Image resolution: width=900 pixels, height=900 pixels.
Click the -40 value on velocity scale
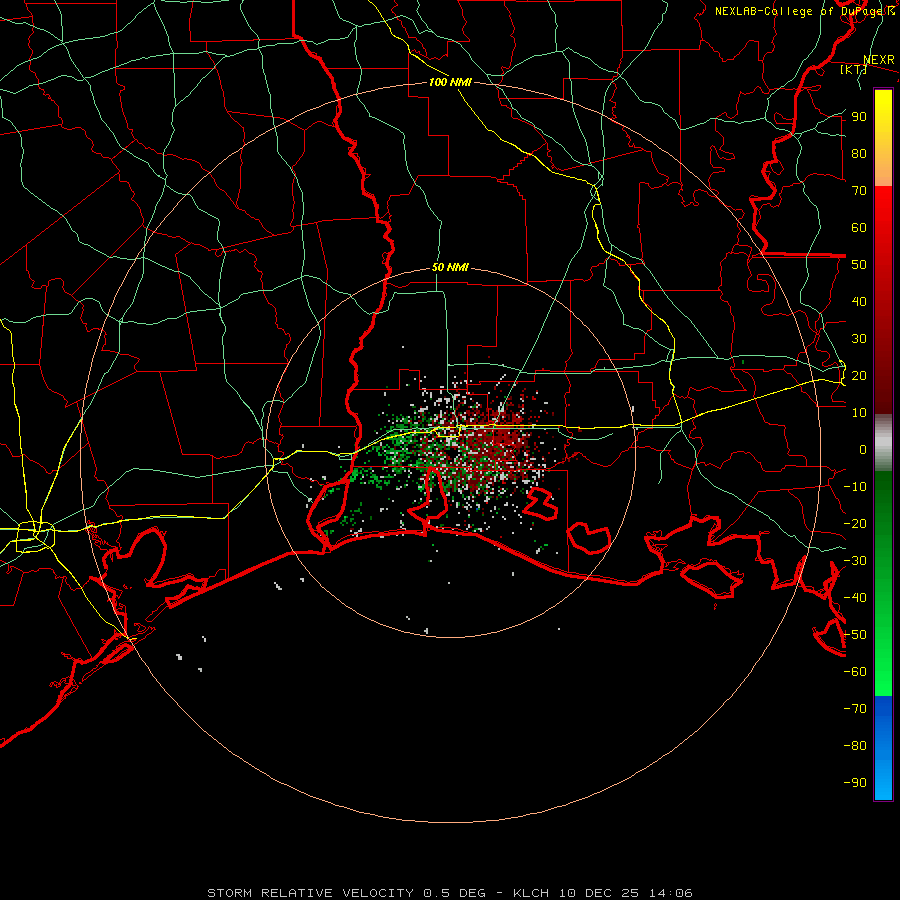click(855, 598)
